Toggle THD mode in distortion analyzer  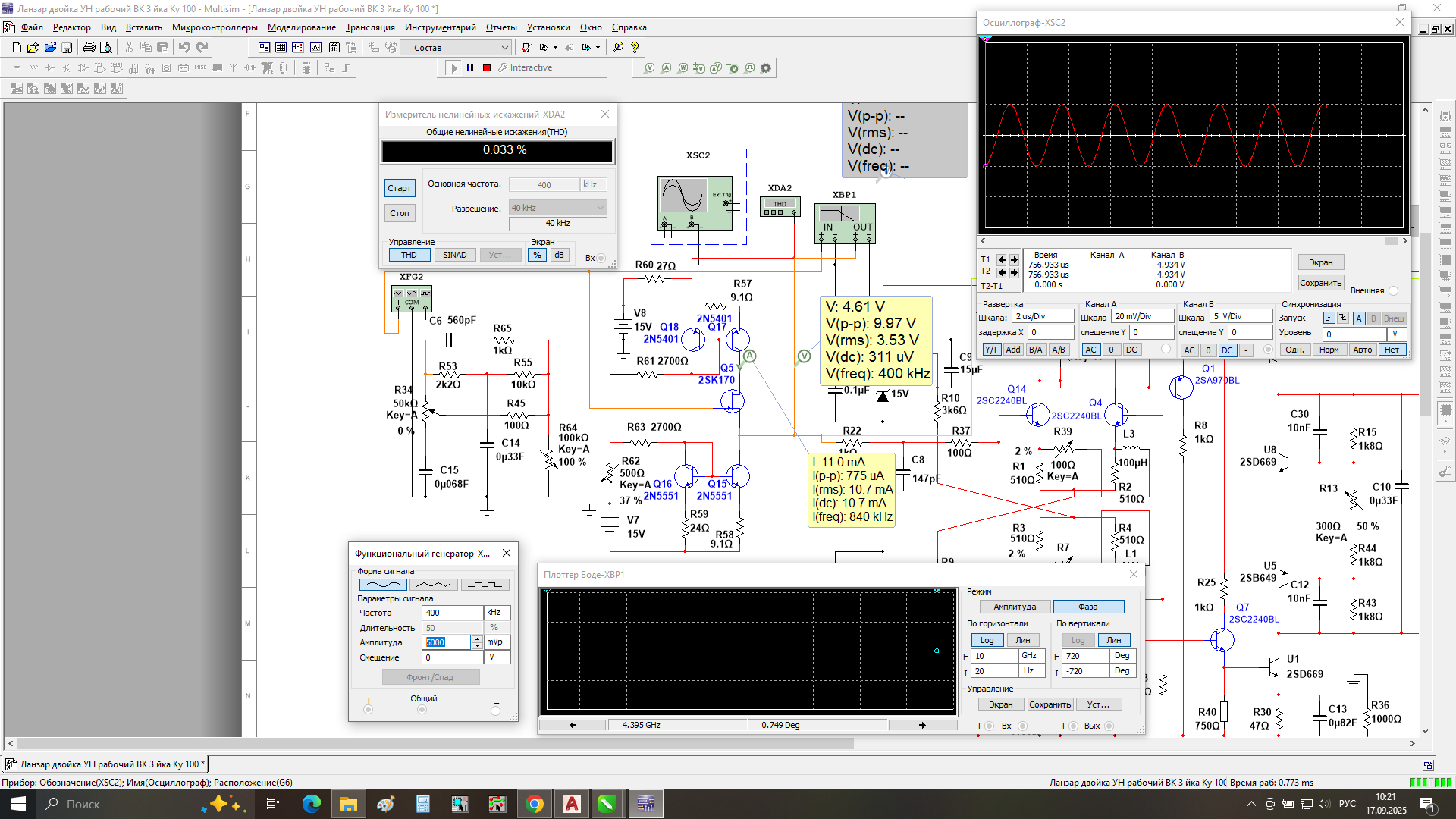click(x=409, y=256)
